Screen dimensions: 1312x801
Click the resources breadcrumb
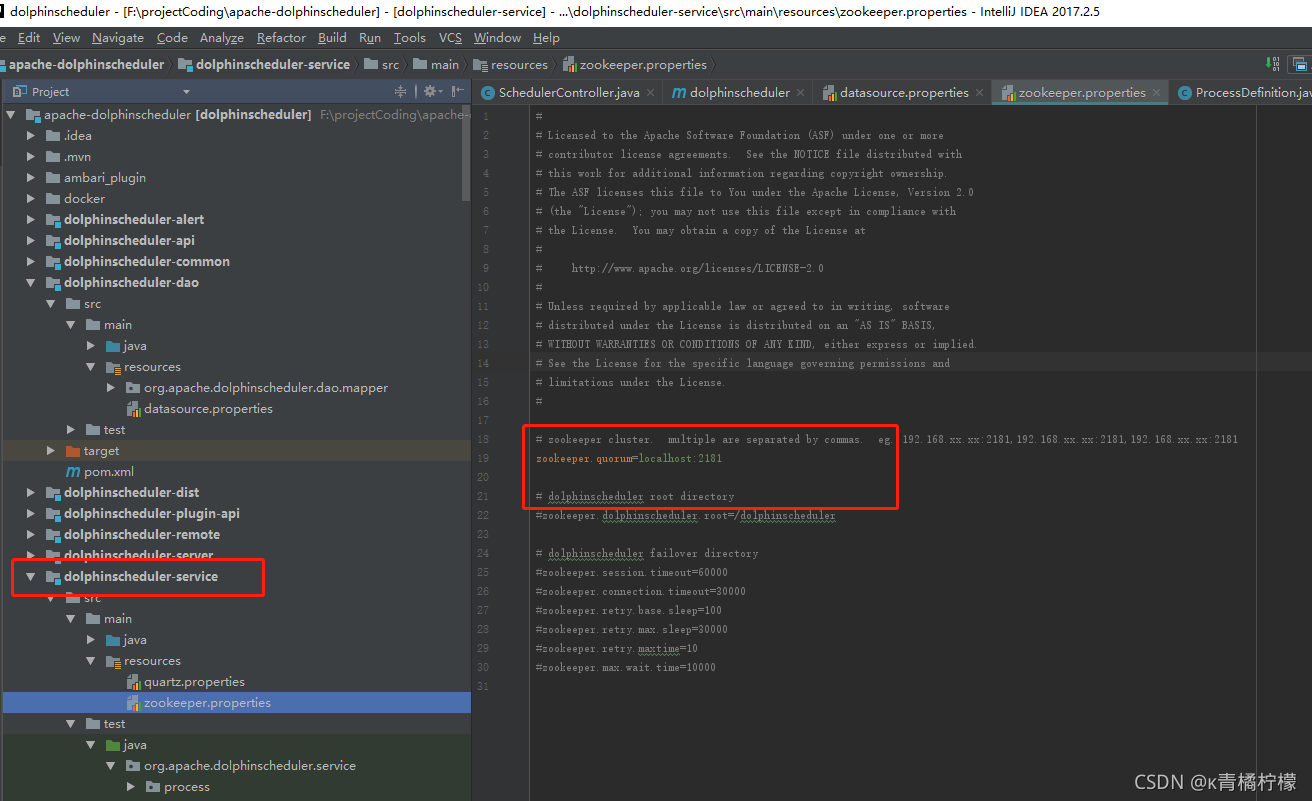click(511, 64)
